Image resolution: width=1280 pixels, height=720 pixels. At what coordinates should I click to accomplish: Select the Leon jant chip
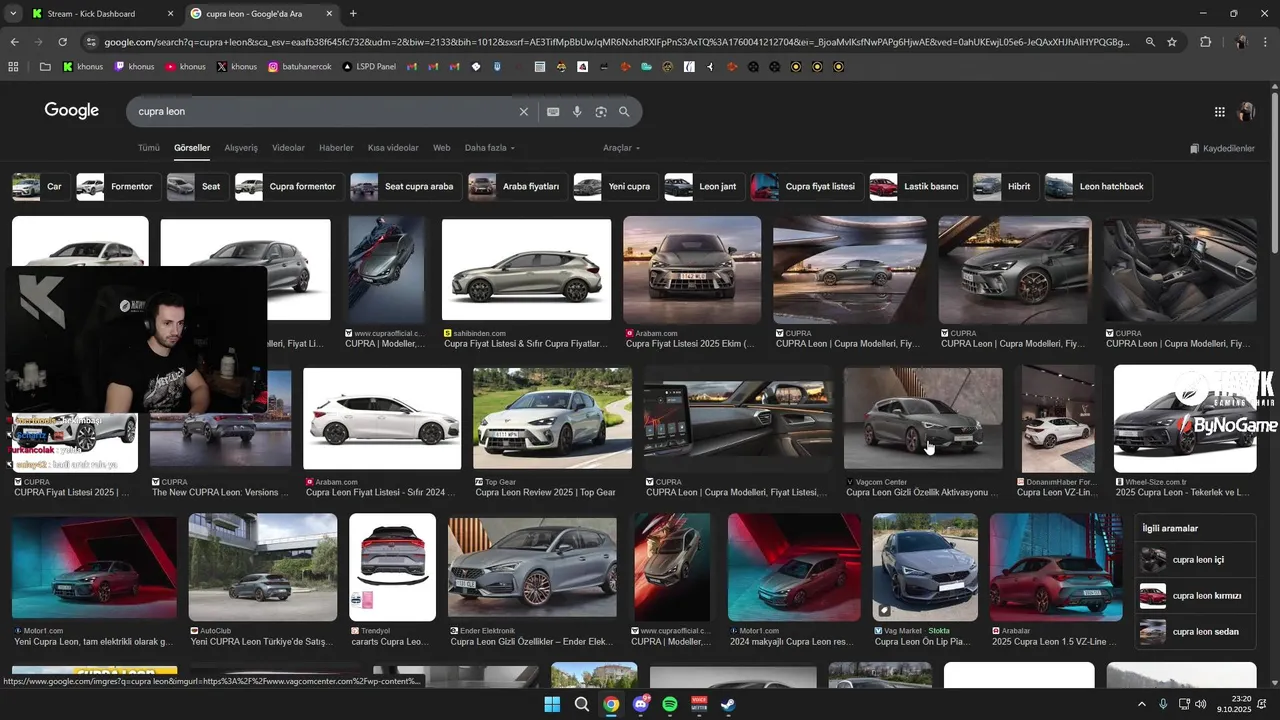703,187
